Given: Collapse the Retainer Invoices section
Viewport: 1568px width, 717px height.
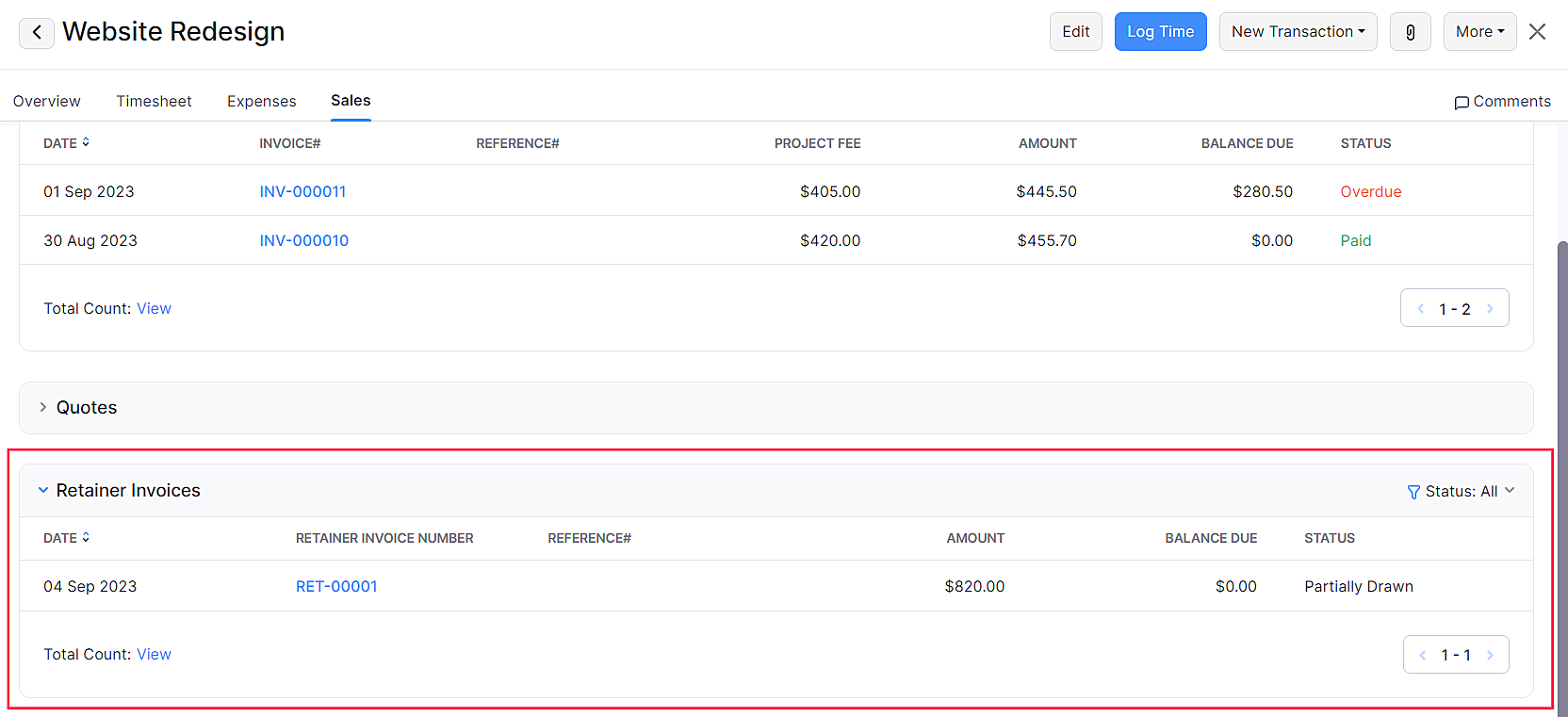Looking at the screenshot, I should [43, 490].
